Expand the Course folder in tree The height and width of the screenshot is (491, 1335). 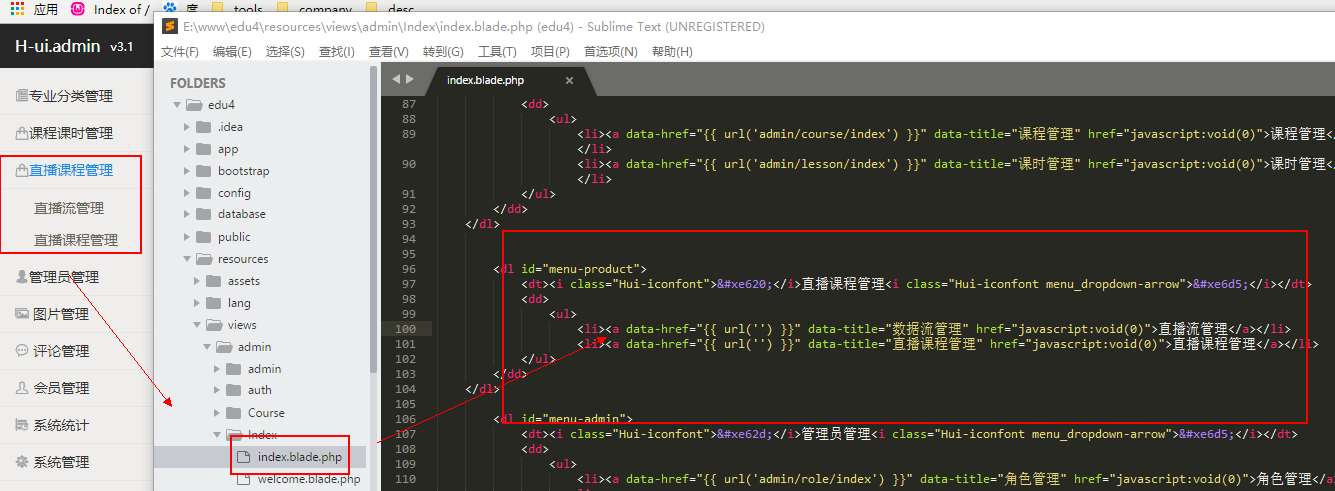point(218,413)
